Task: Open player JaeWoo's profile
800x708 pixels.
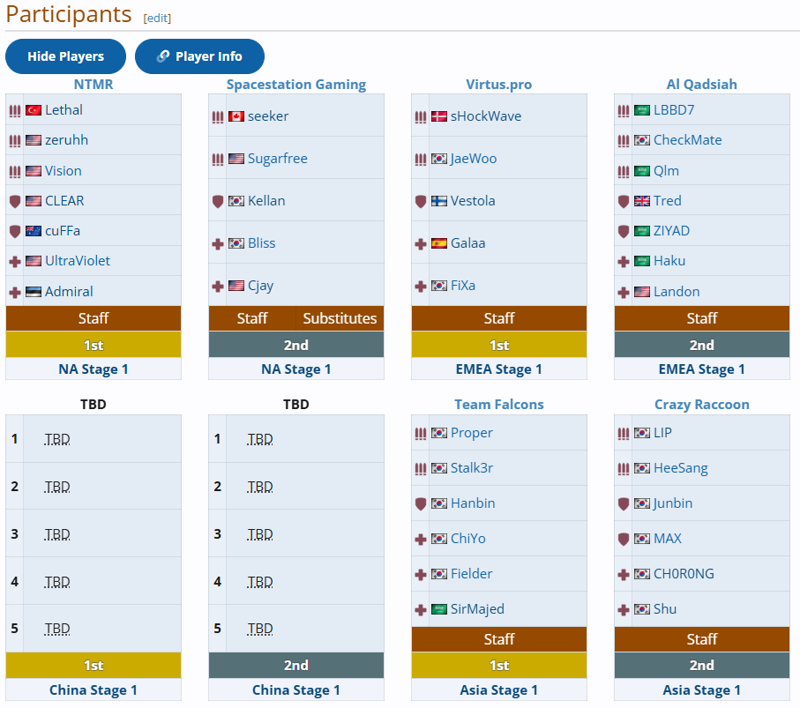Action: tap(473, 159)
